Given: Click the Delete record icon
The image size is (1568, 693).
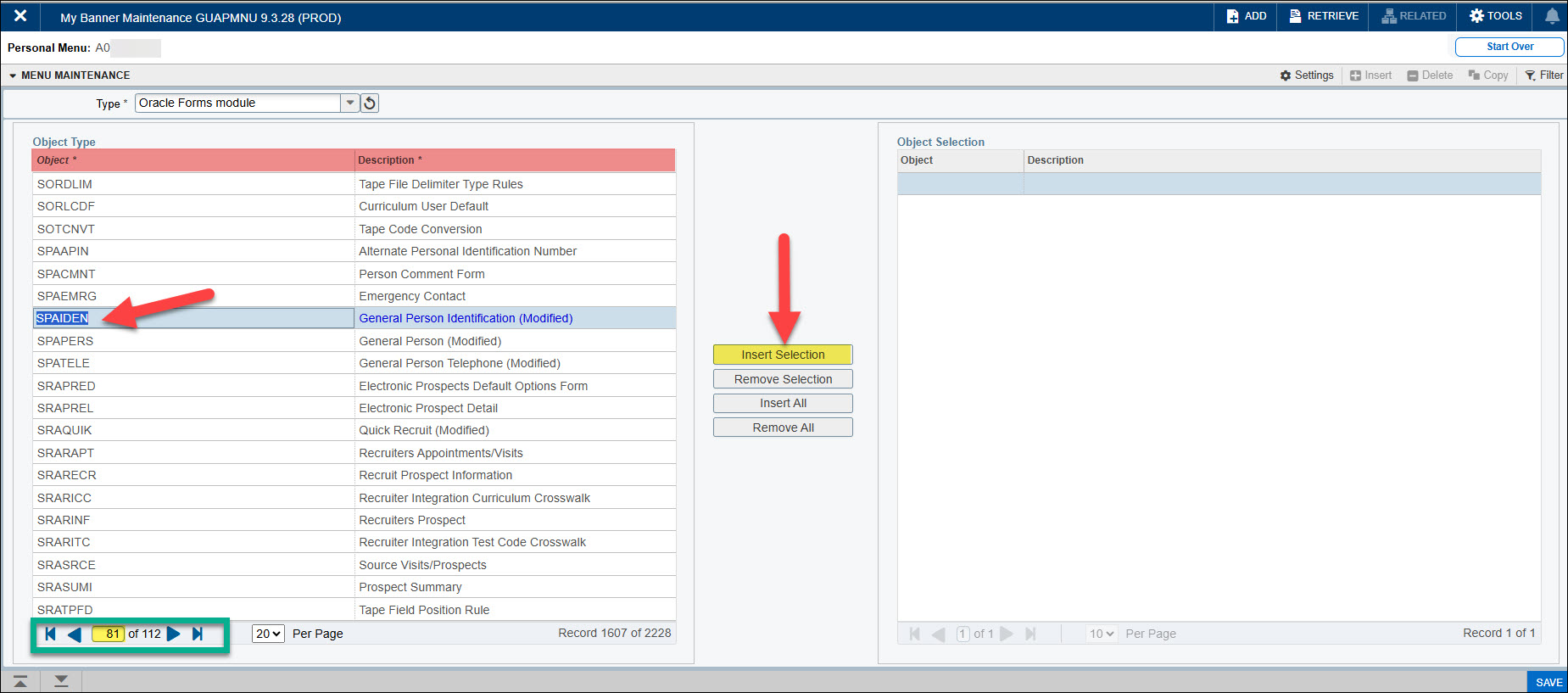Looking at the screenshot, I should [1430, 75].
